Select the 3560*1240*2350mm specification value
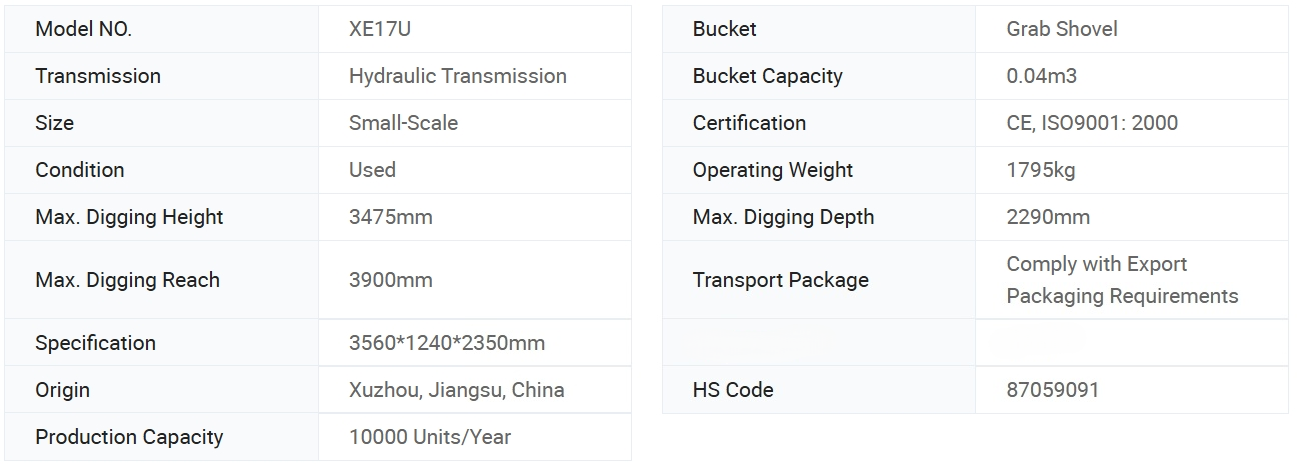The width and height of the screenshot is (1300, 466). (446, 343)
